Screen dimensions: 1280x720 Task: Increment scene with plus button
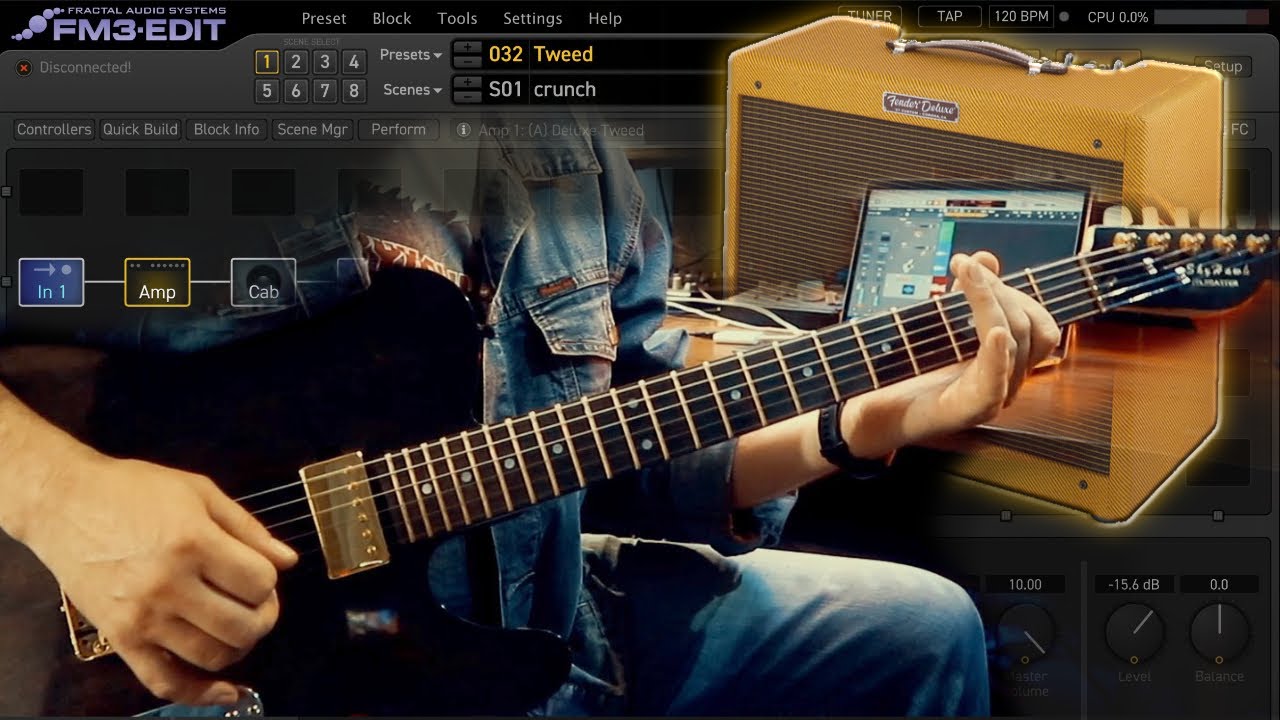pos(467,82)
